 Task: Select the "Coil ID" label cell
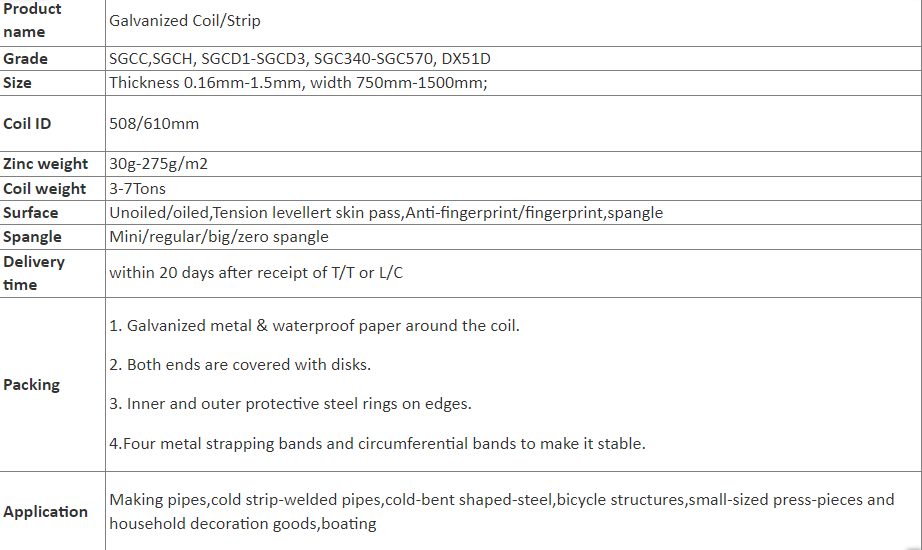pos(28,124)
